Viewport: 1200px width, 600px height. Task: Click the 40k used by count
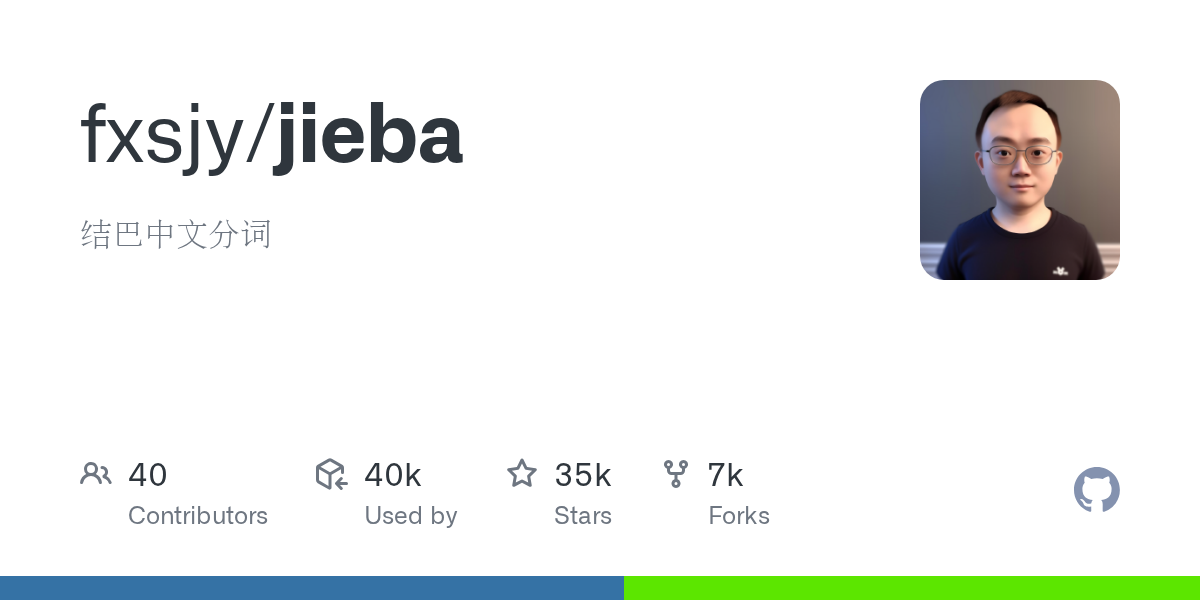pos(393,475)
